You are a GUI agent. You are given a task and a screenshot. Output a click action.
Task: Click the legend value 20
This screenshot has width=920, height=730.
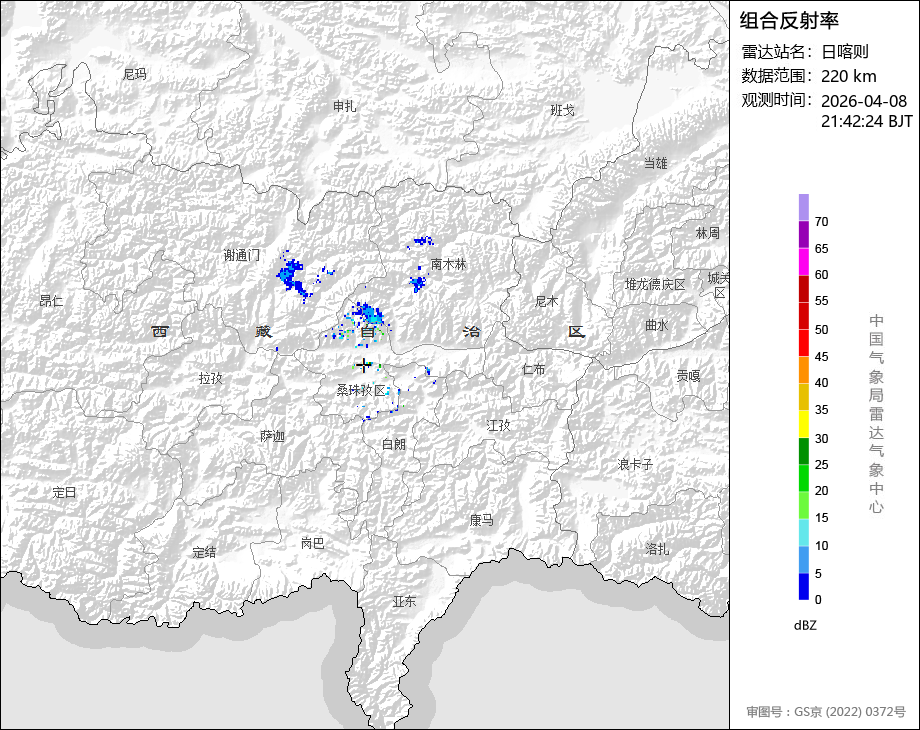[x=821, y=491]
